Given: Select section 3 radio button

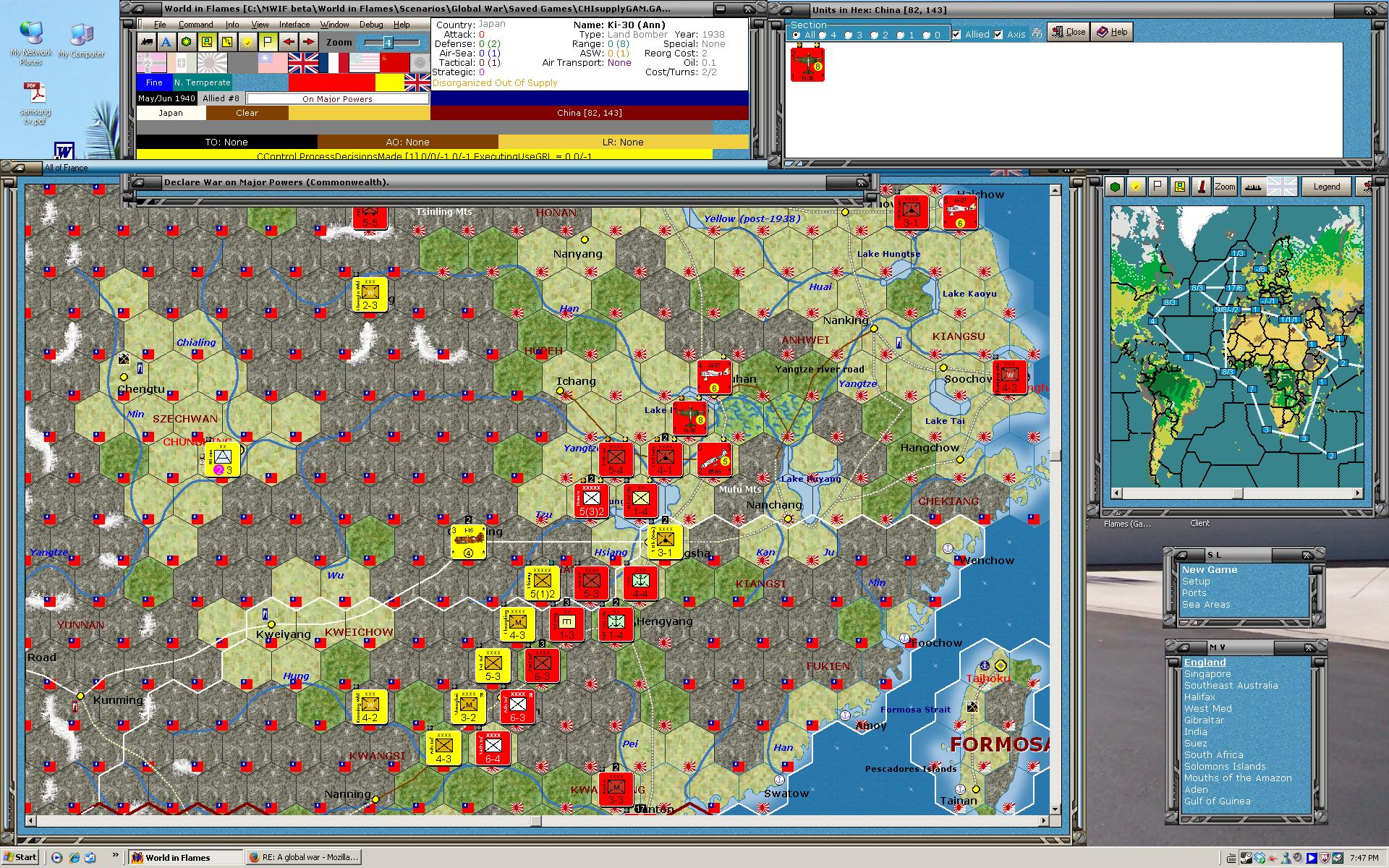Looking at the screenshot, I should 848,35.
